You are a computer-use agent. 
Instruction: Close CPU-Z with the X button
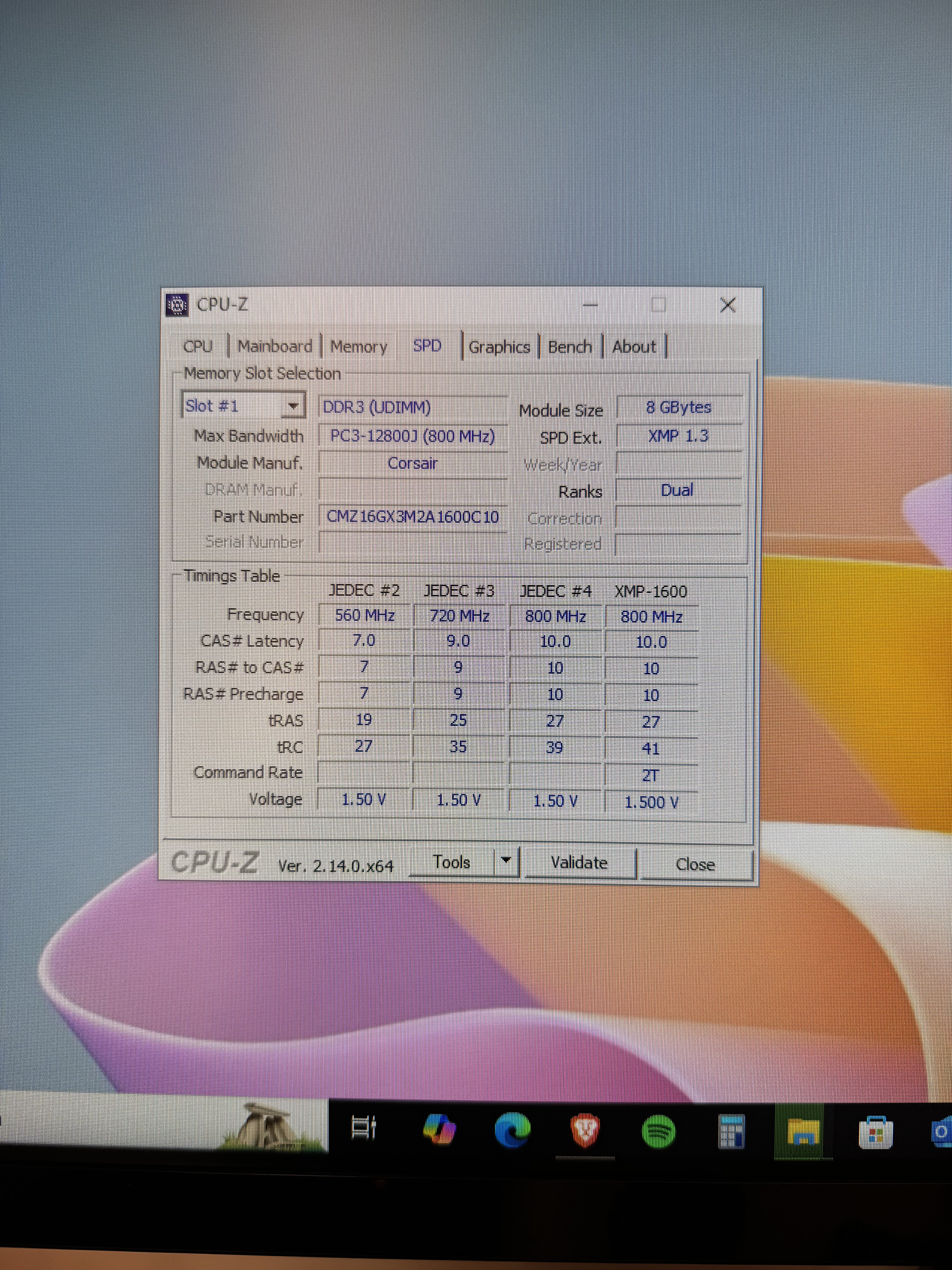728,305
